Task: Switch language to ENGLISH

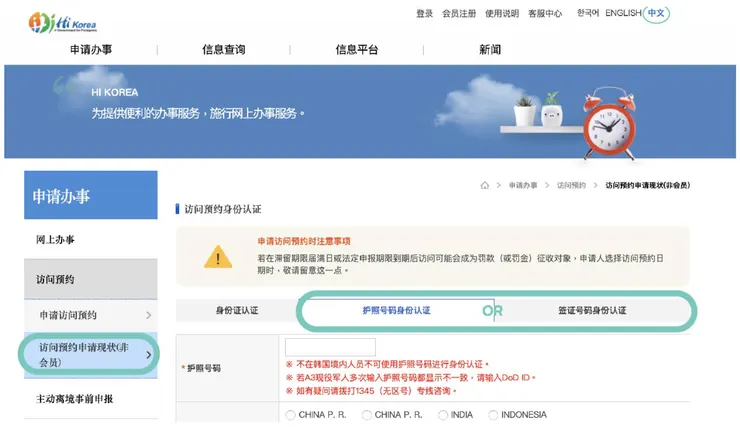Action: tap(623, 13)
